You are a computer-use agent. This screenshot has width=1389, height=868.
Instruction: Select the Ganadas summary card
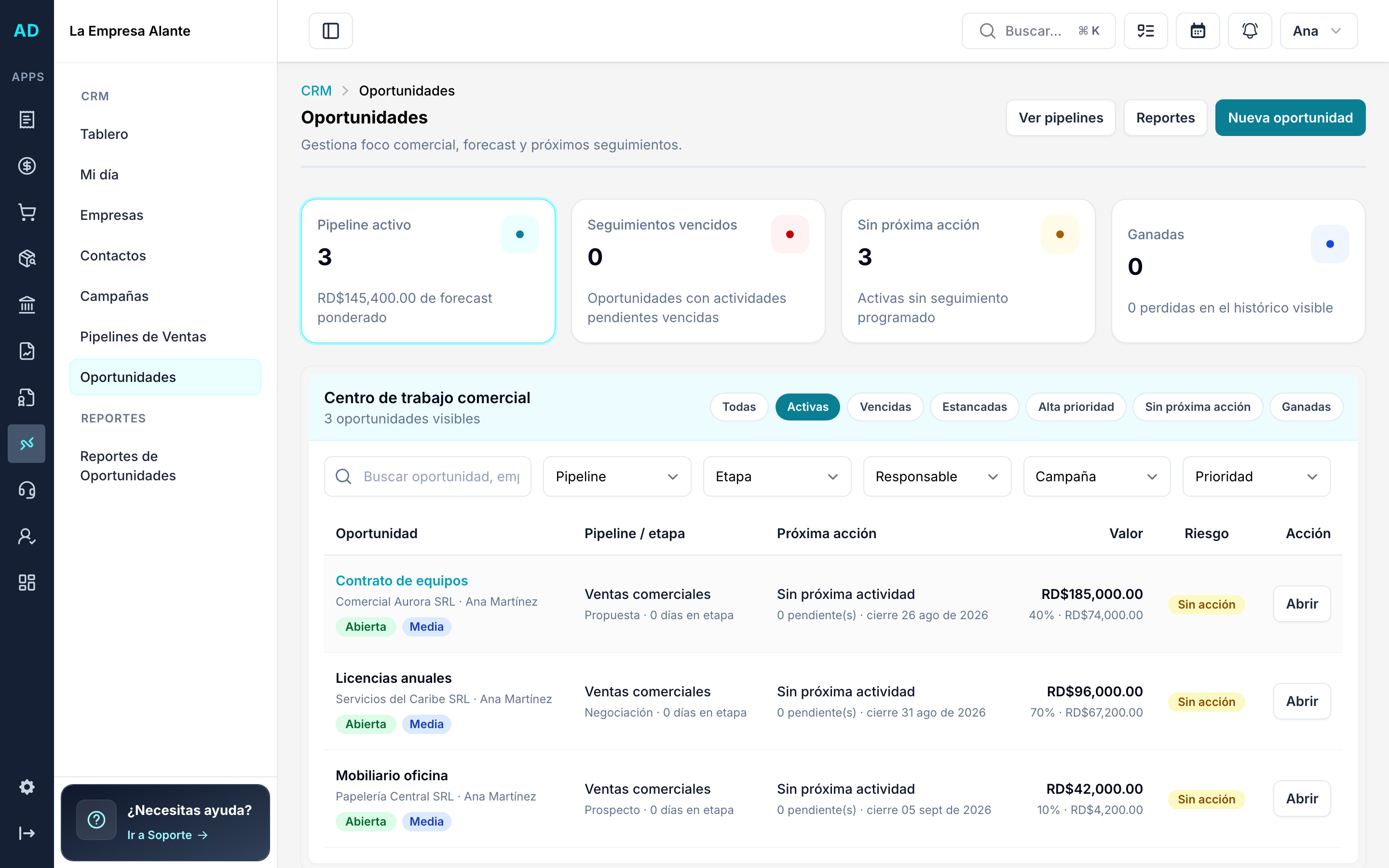pyautogui.click(x=1238, y=271)
